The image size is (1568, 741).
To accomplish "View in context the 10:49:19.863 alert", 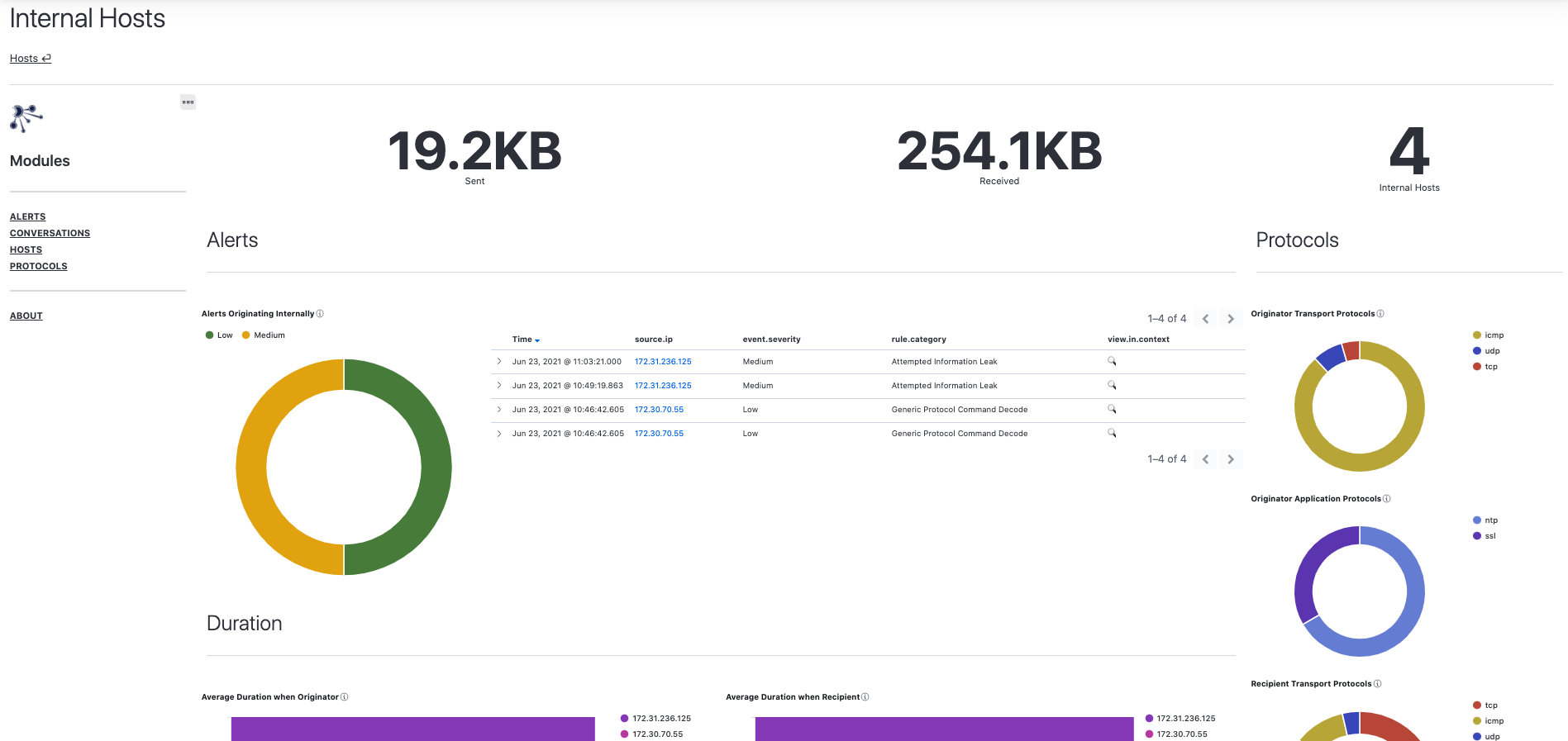I will coord(1112,385).
